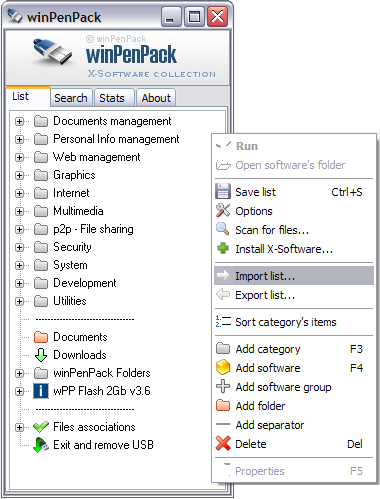
Task: Click the red X Delete icon
Action: [223, 443]
